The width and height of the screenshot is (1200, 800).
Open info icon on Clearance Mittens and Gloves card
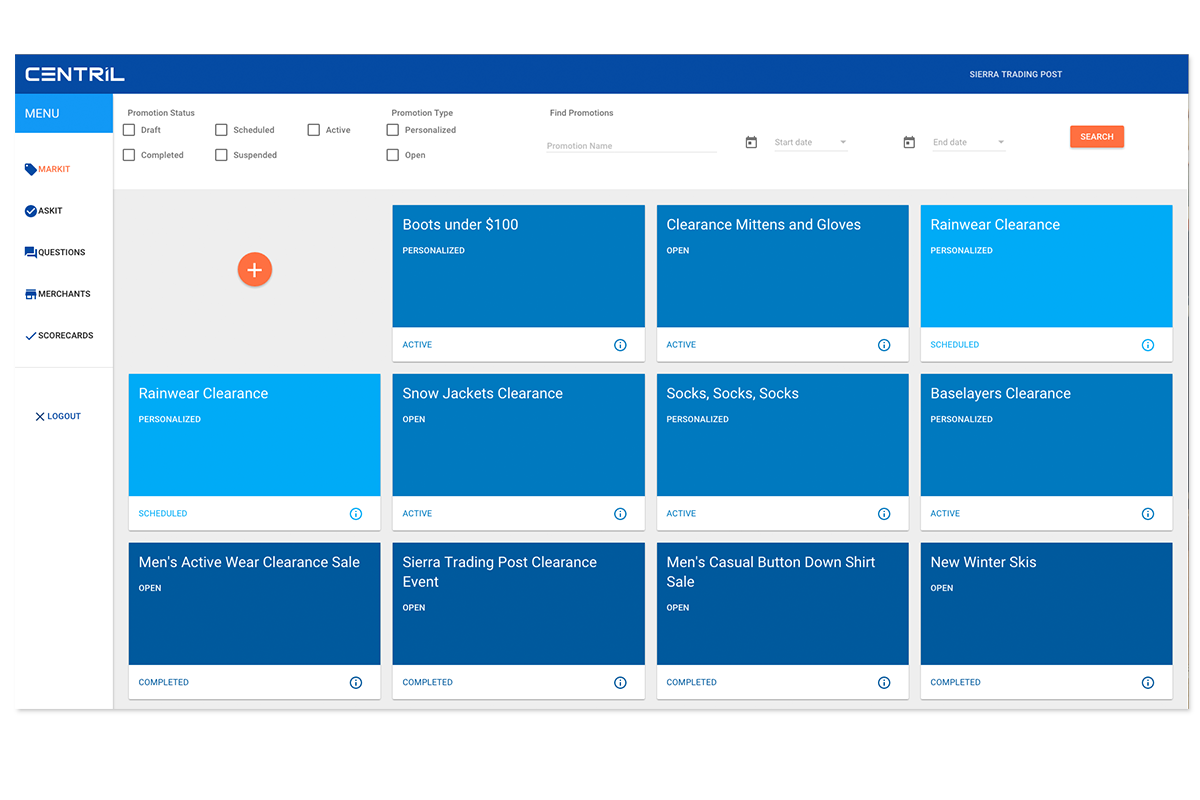coord(884,345)
